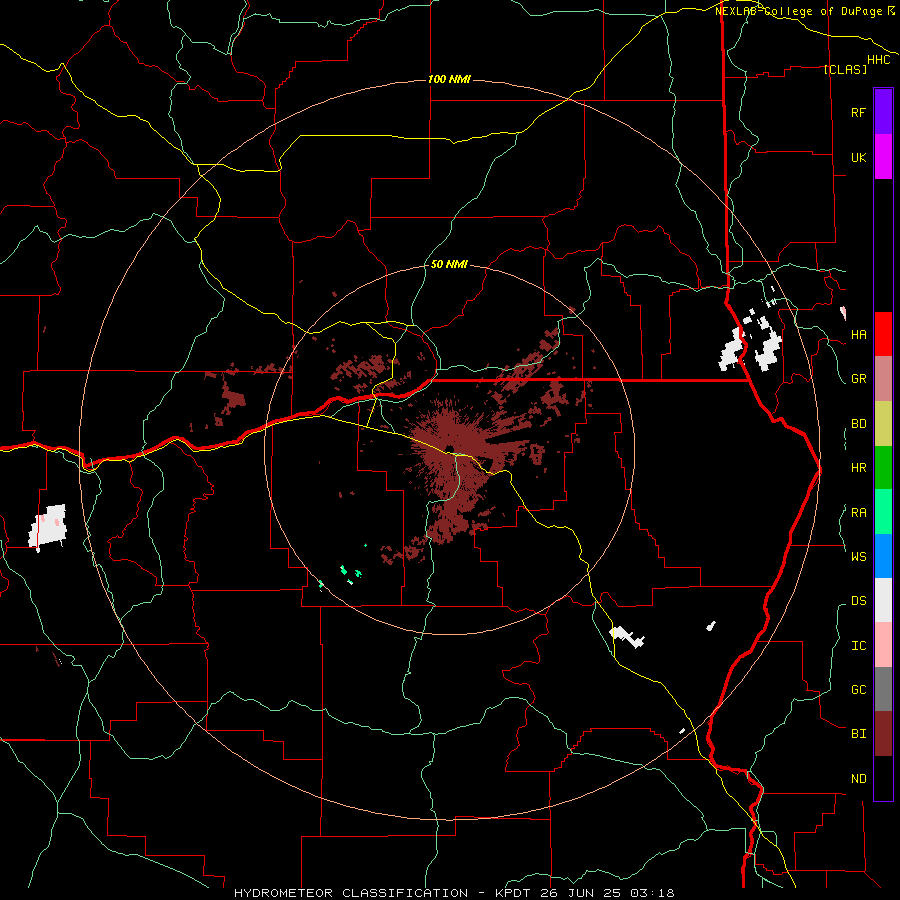Click the HR green legend swatch
Screen dimensions: 900x900
click(x=883, y=467)
